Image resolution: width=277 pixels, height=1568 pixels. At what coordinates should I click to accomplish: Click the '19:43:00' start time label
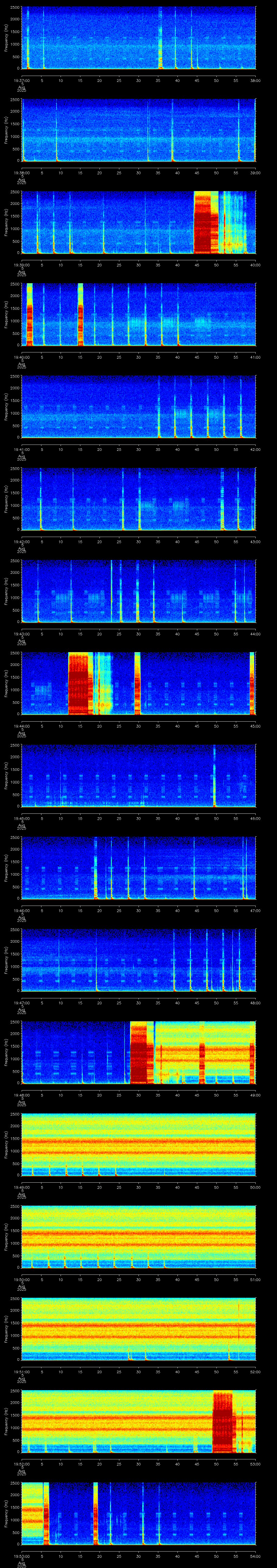(x=21, y=634)
